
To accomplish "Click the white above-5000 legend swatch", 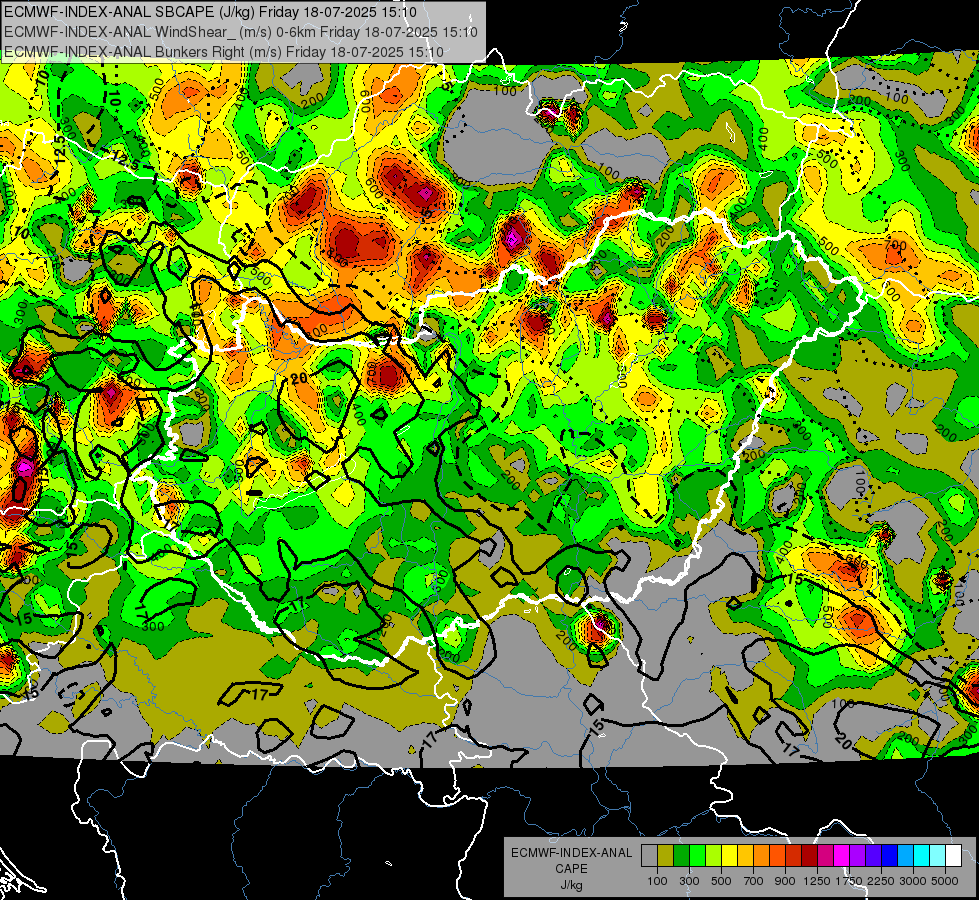I will click(x=953, y=855).
